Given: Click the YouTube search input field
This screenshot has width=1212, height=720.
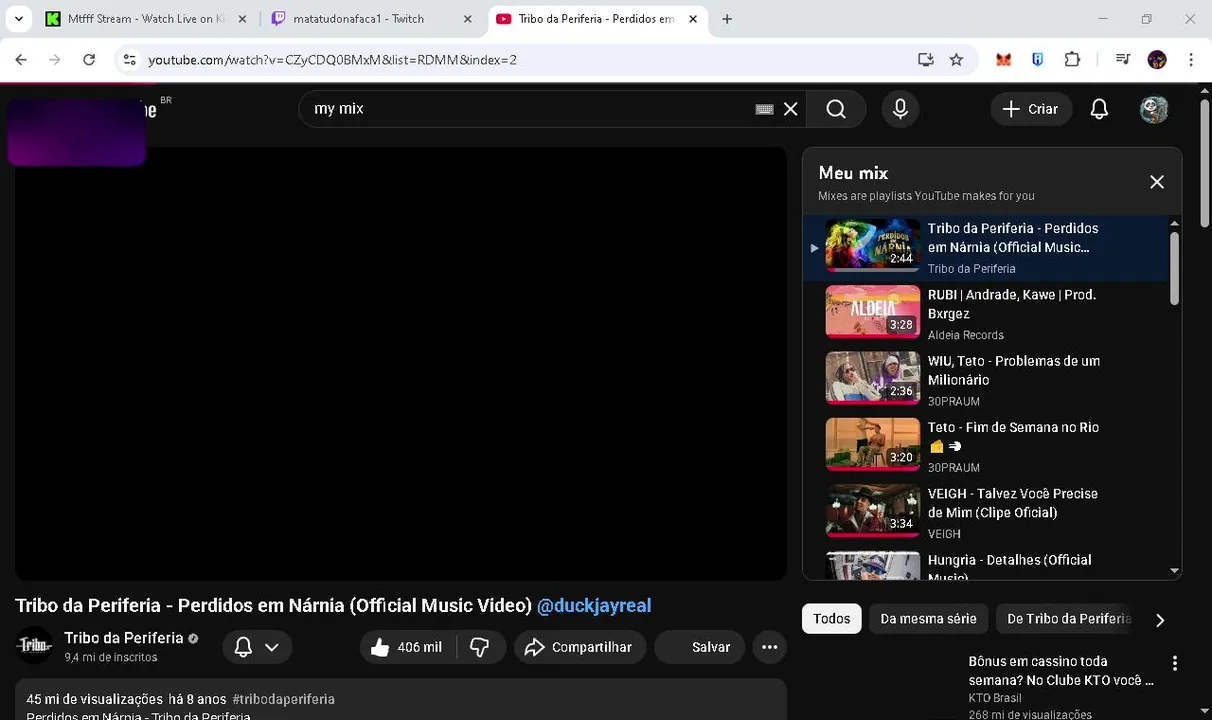Looking at the screenshot, I should coord(530,109).
